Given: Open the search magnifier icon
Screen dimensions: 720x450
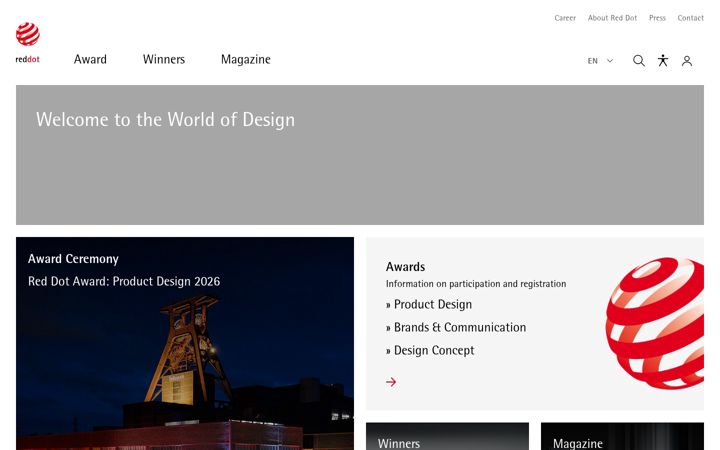Looking at the screenshot, I should pos(639,61).
